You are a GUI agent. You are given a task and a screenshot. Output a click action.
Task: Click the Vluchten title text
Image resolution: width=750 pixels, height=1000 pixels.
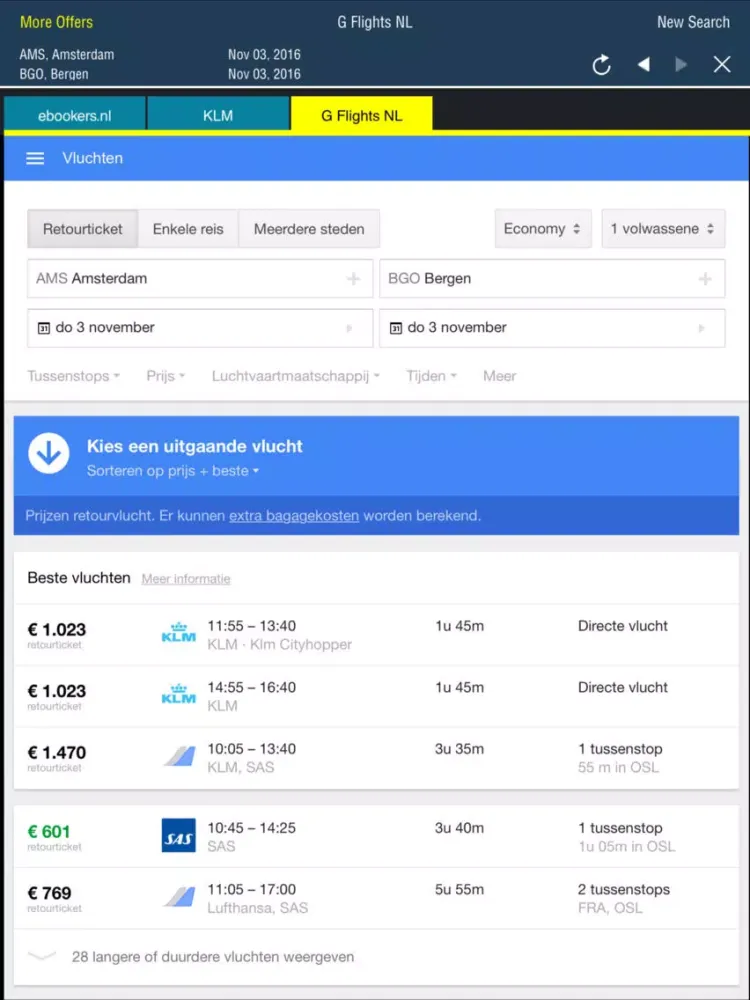point(92,158)
